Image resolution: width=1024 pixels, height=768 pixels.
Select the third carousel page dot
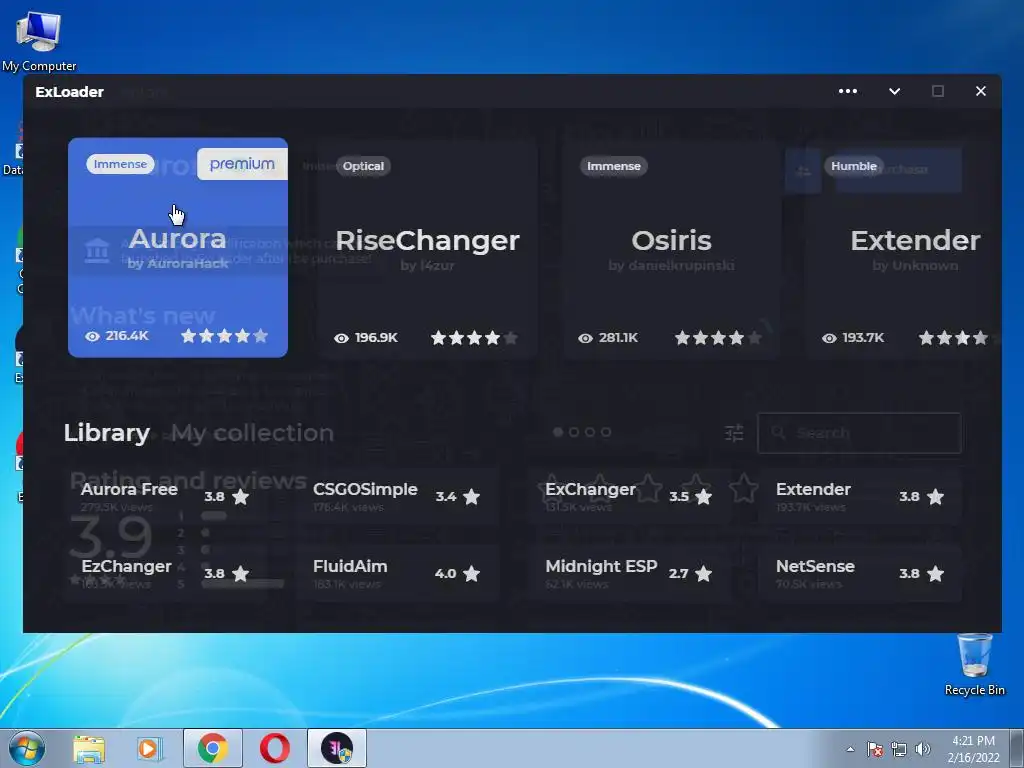[x=590, y=432]
